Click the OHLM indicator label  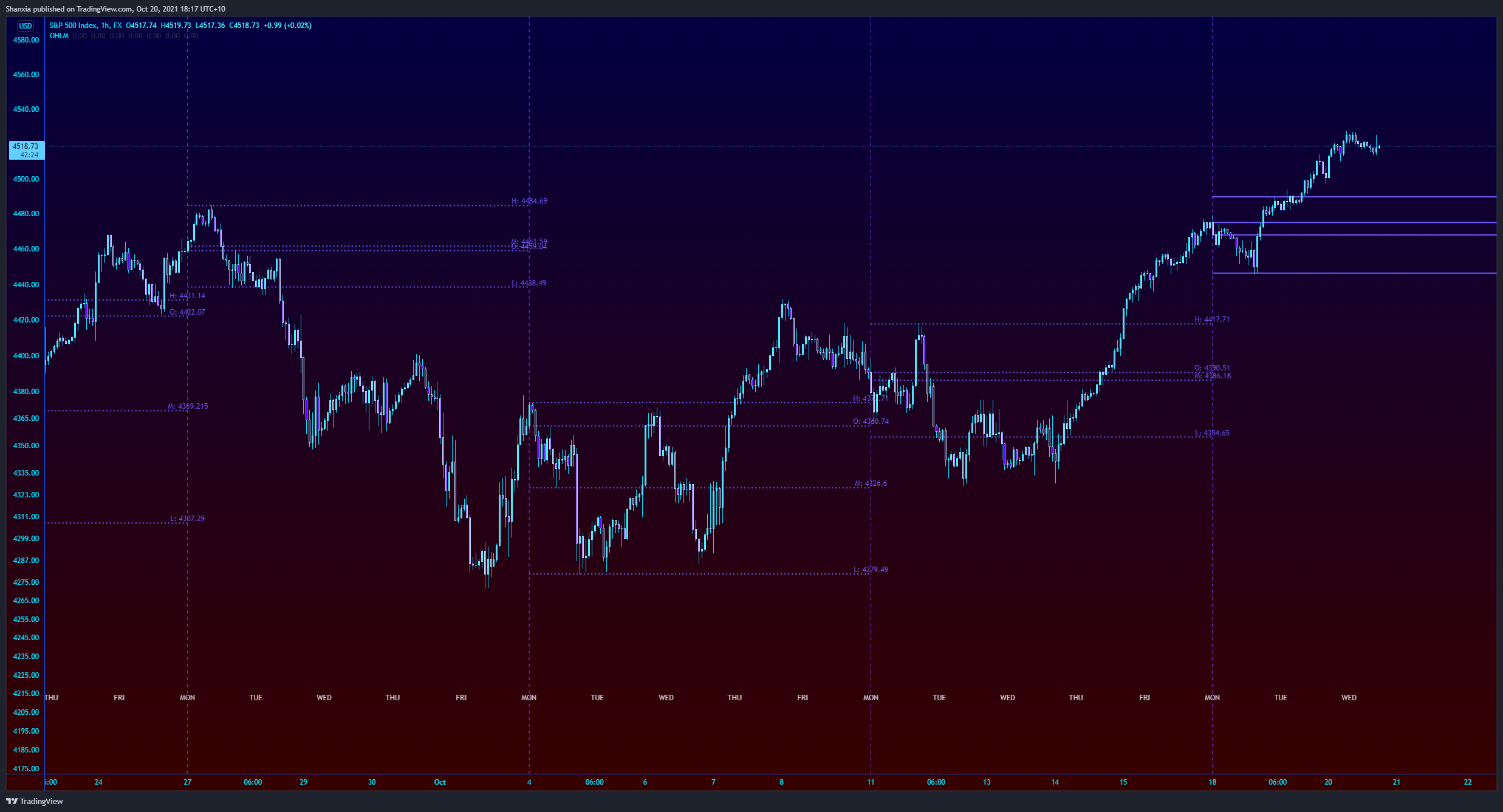click(x=59, y=36)
